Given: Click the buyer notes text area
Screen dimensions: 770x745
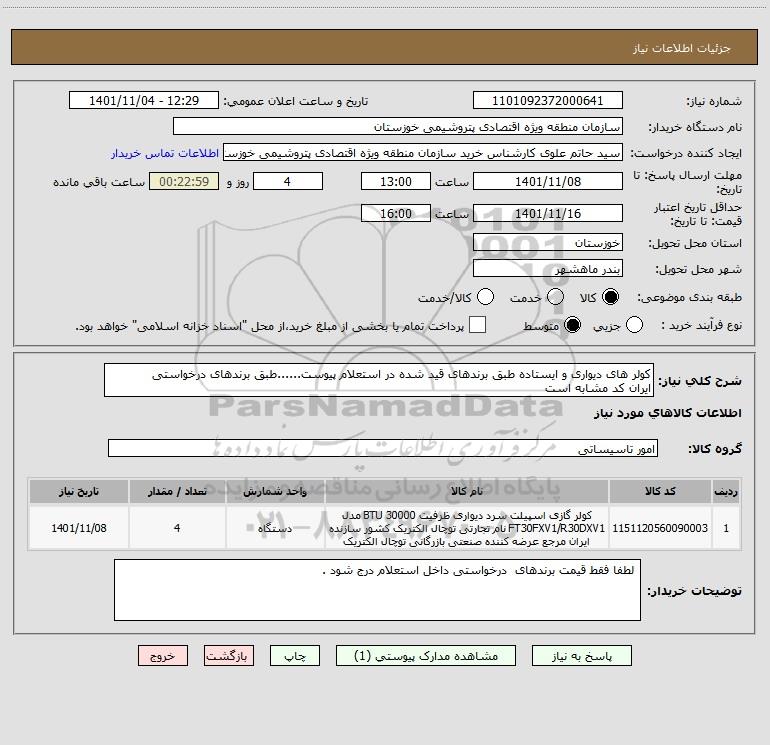Looking at the screenshot, I should [377, 590].
